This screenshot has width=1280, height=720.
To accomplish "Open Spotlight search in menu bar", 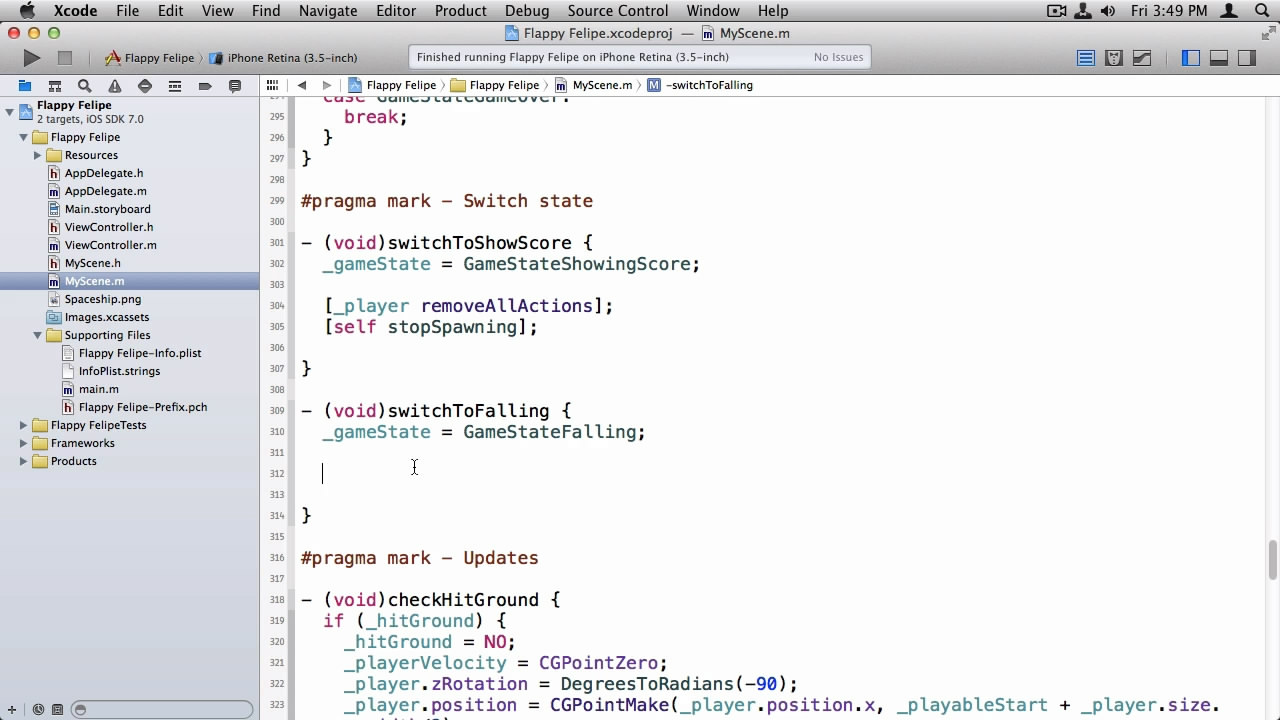I will (x=1261, y=11).
